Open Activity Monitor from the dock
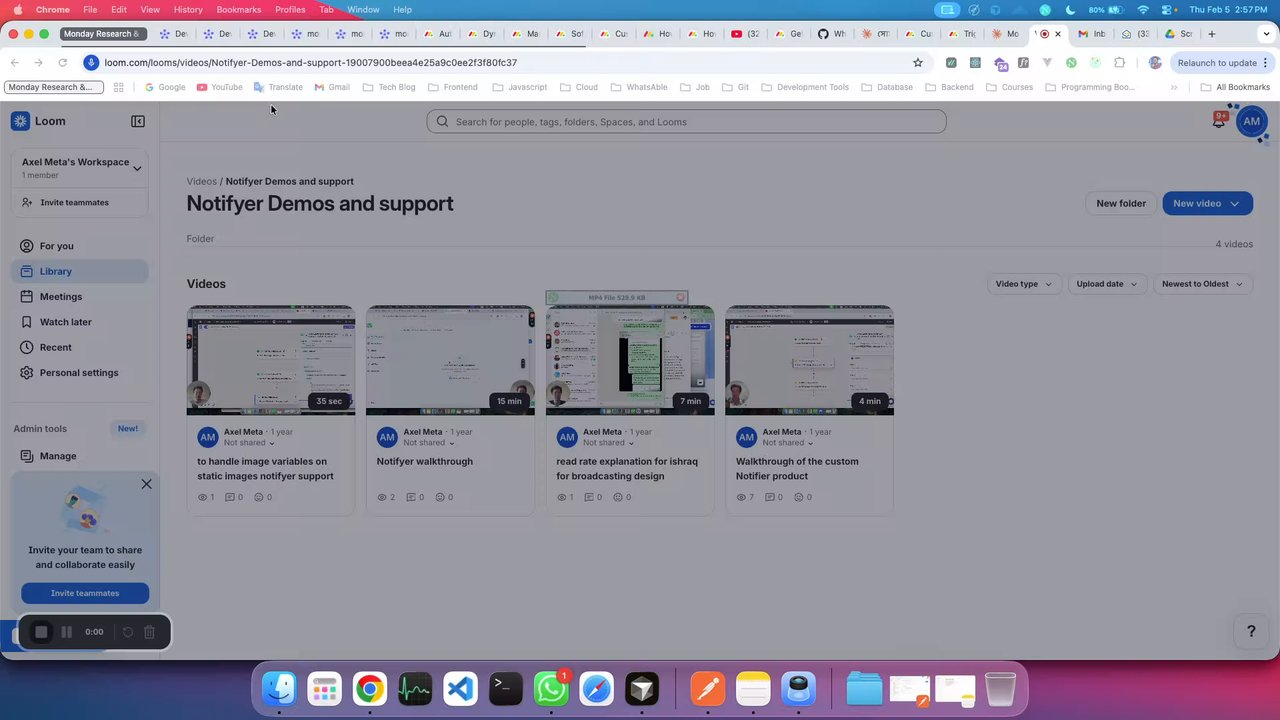The width and height of the screenshot is (1280, 720). tap(415, 689)
